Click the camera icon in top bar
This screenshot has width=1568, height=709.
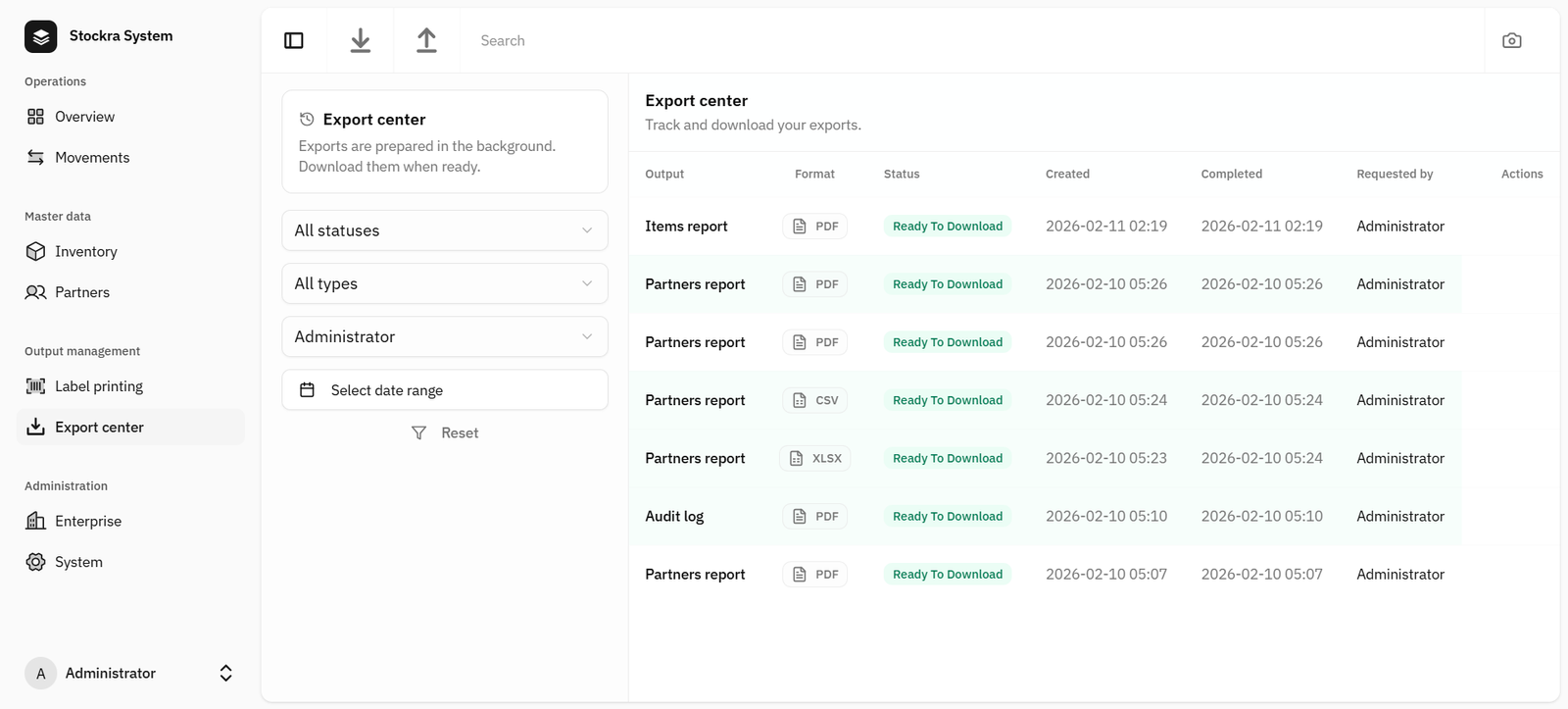click(1511, 40)
